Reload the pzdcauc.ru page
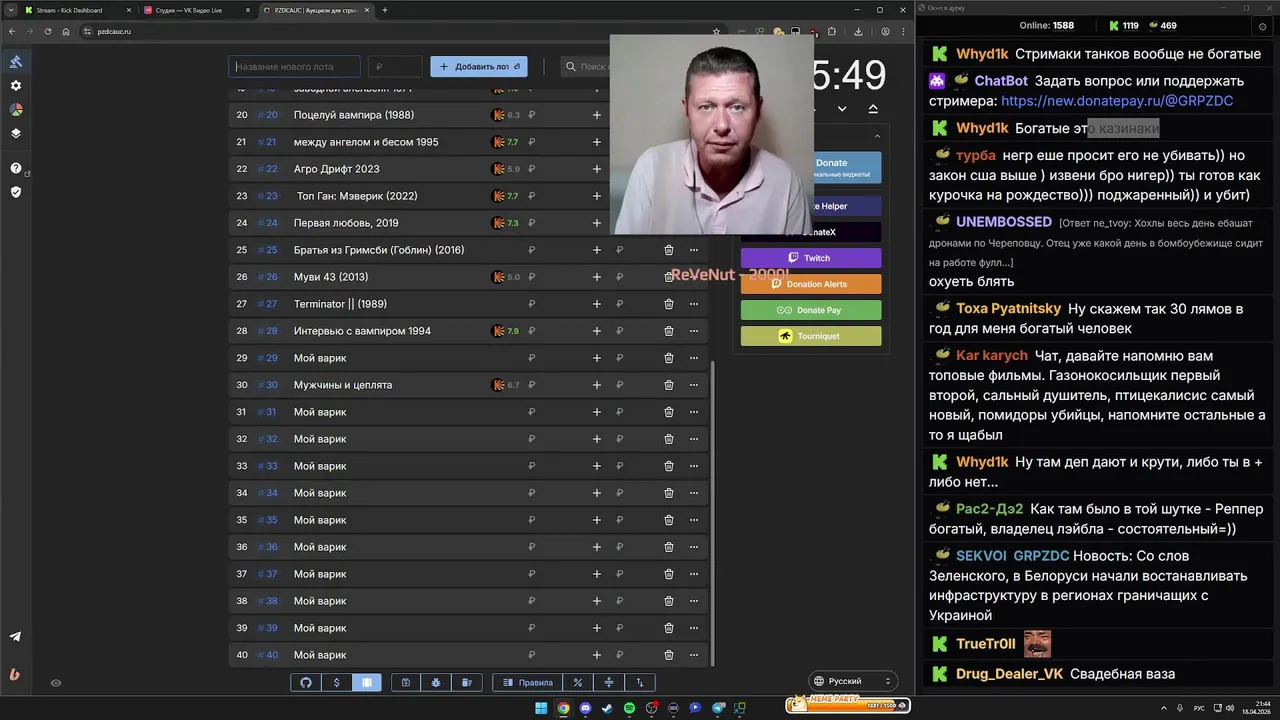 click(x=47, y=31)
